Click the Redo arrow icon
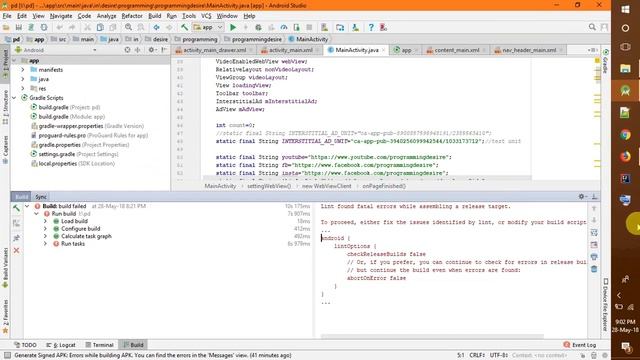This screenshot has width=640, height=360. (72, 27)
